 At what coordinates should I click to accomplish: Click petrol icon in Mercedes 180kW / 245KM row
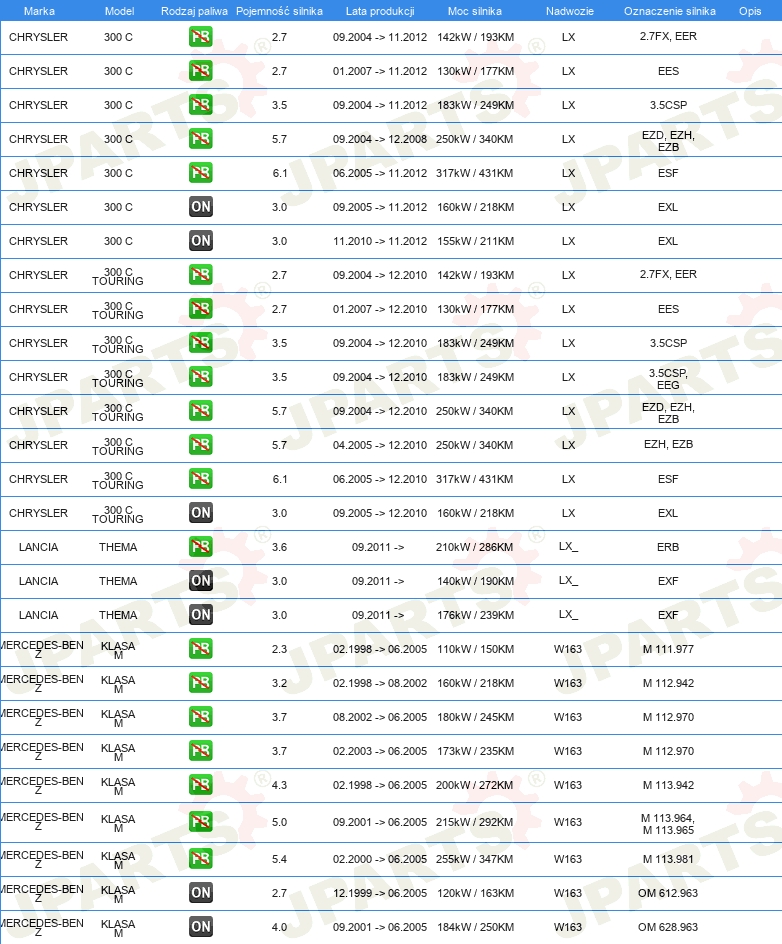pyautogui.click(x=200, y=717)
